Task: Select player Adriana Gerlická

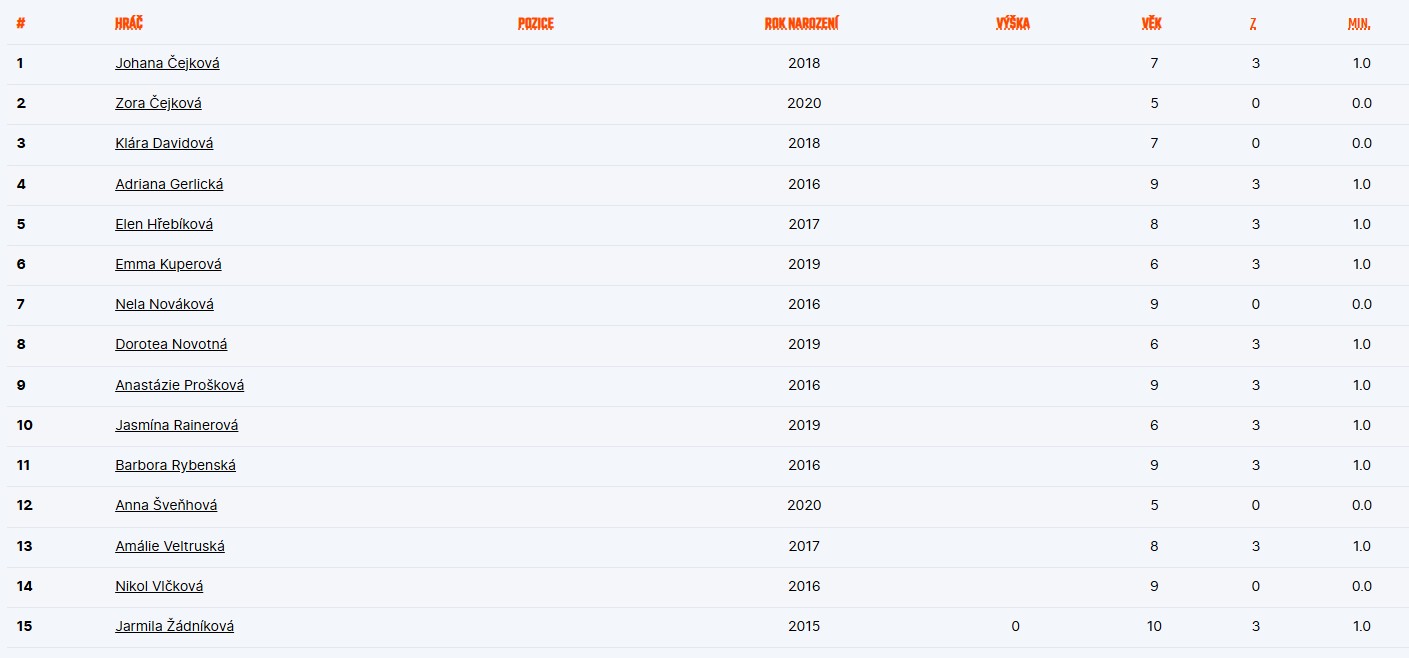Action: (169, 184)
